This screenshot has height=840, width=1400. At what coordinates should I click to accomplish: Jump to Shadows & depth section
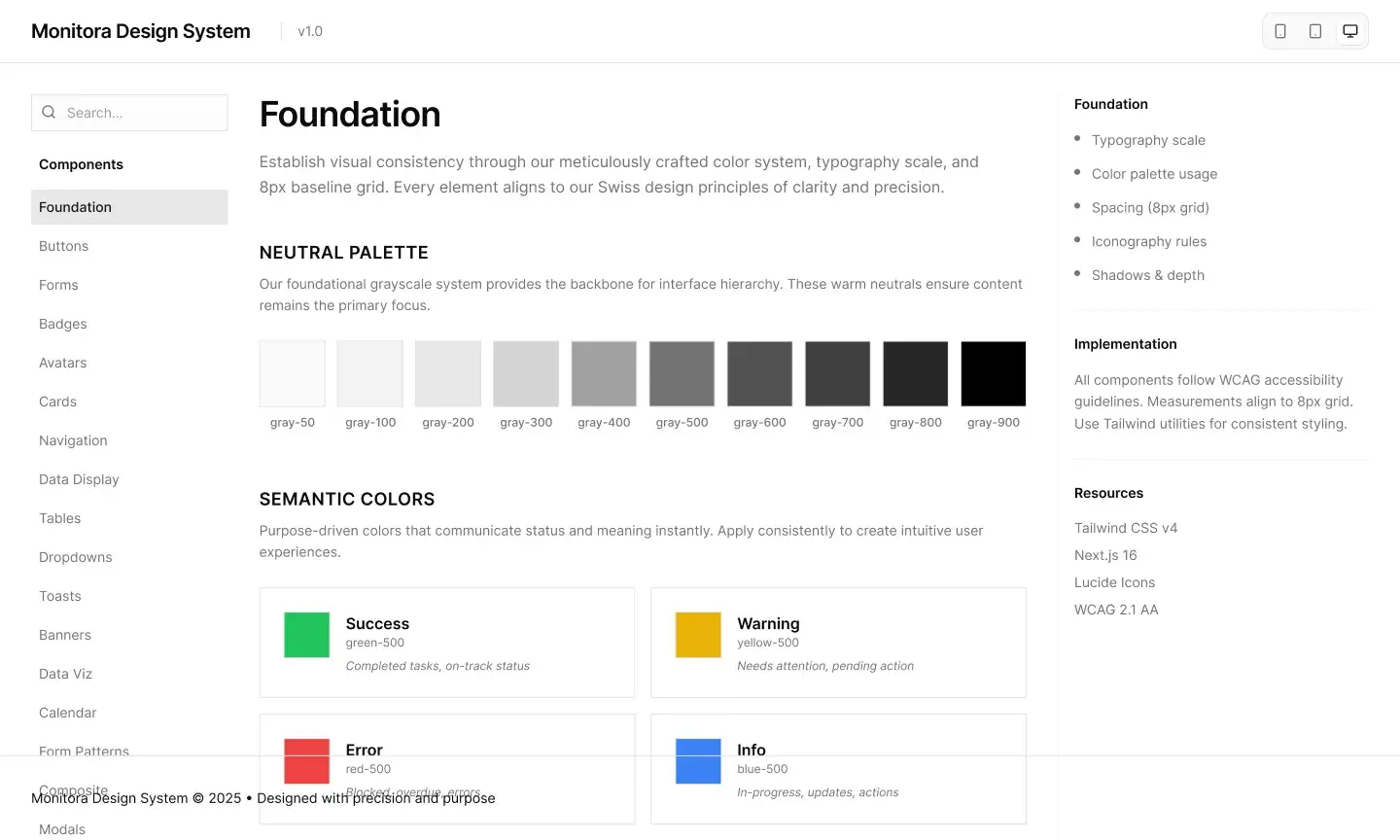click(x=1147, y=275)
